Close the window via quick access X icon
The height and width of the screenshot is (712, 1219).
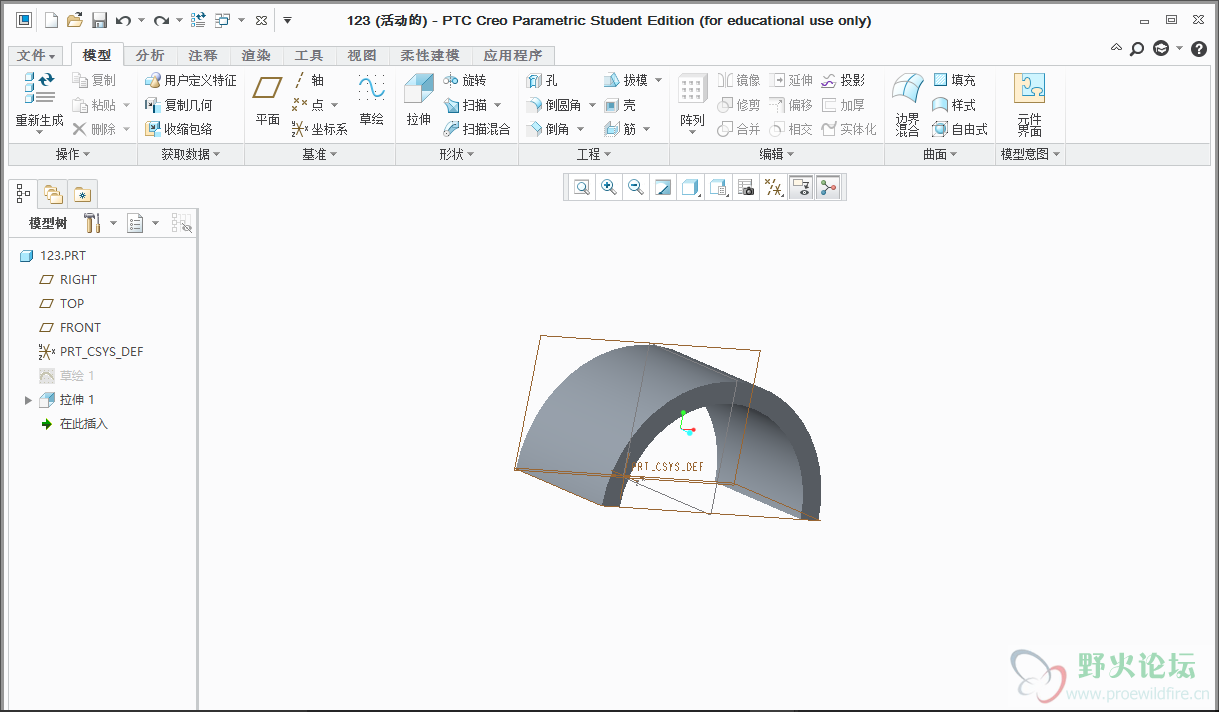tap(261, 20)
